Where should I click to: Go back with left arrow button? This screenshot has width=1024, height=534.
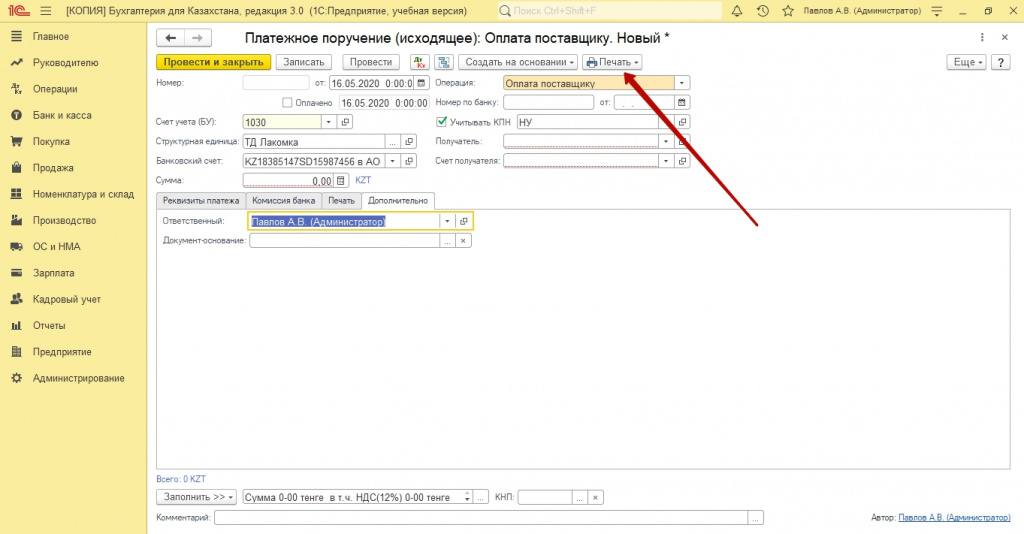(170, 38)
